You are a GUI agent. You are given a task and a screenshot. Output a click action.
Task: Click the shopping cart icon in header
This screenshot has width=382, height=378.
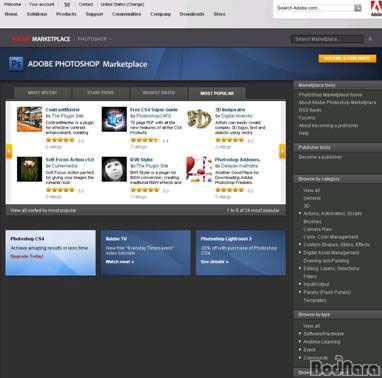(x=67, y=5)
